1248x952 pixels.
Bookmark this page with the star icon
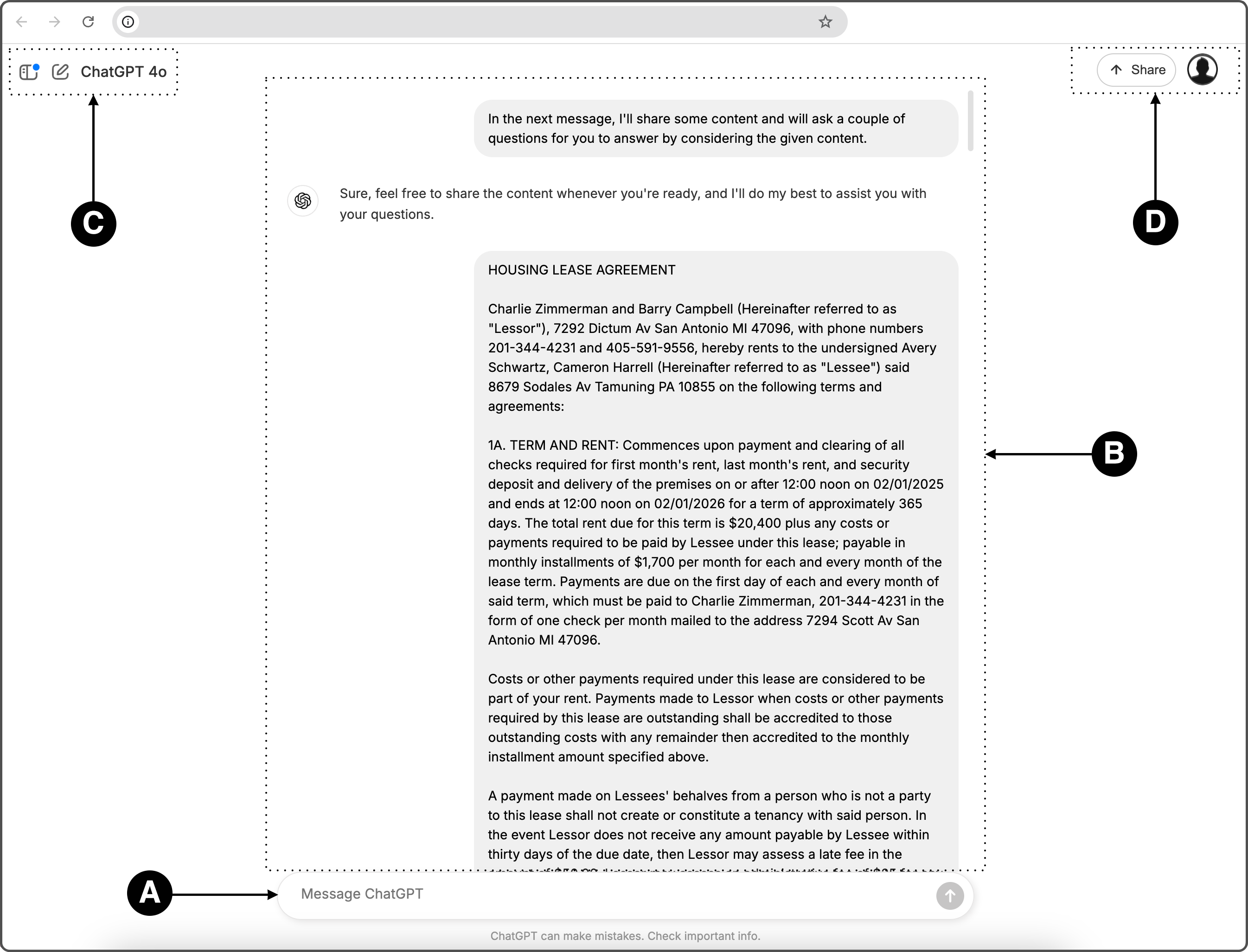(825, 22)
